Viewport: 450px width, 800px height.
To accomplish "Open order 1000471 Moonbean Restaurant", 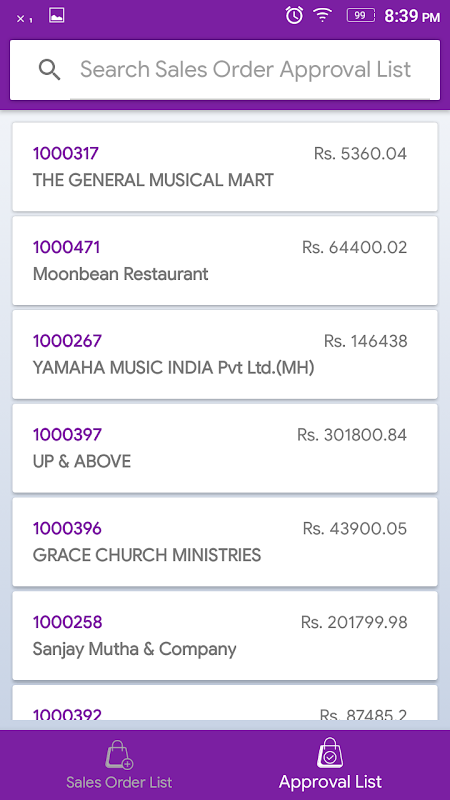I will 225,261.
